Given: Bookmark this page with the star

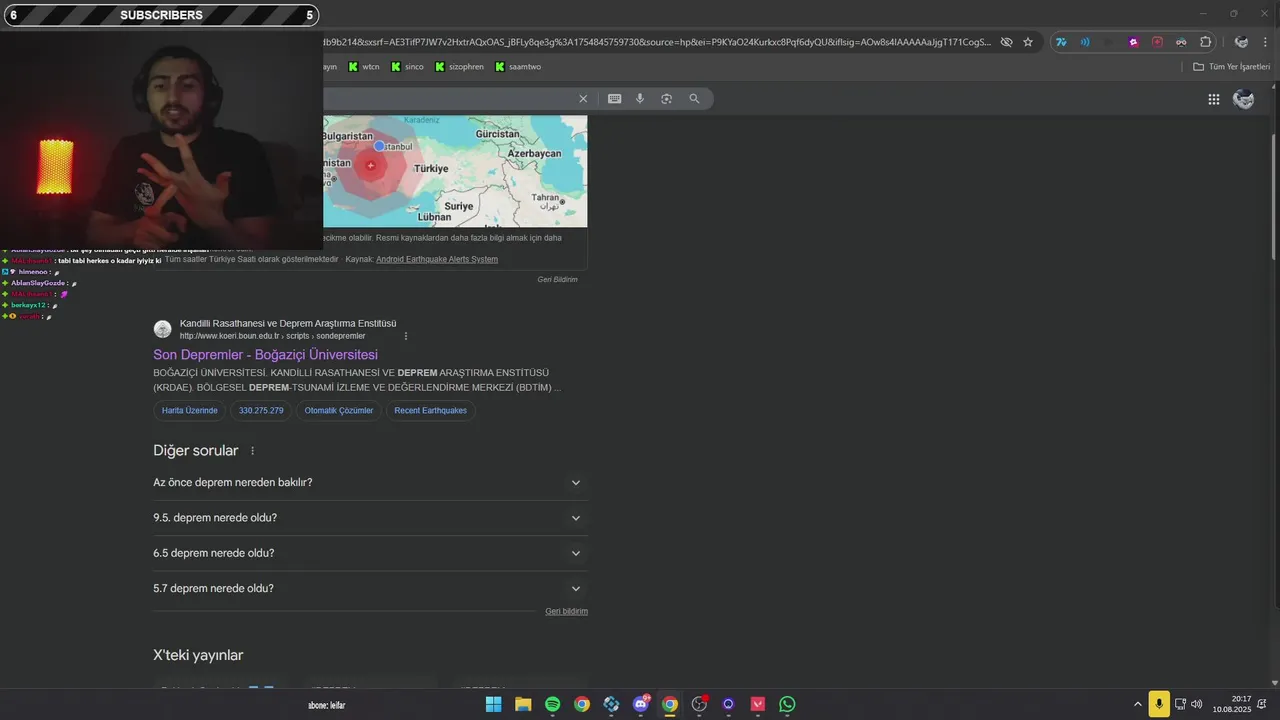Looking at the screenshot, I should [1027, 42].
